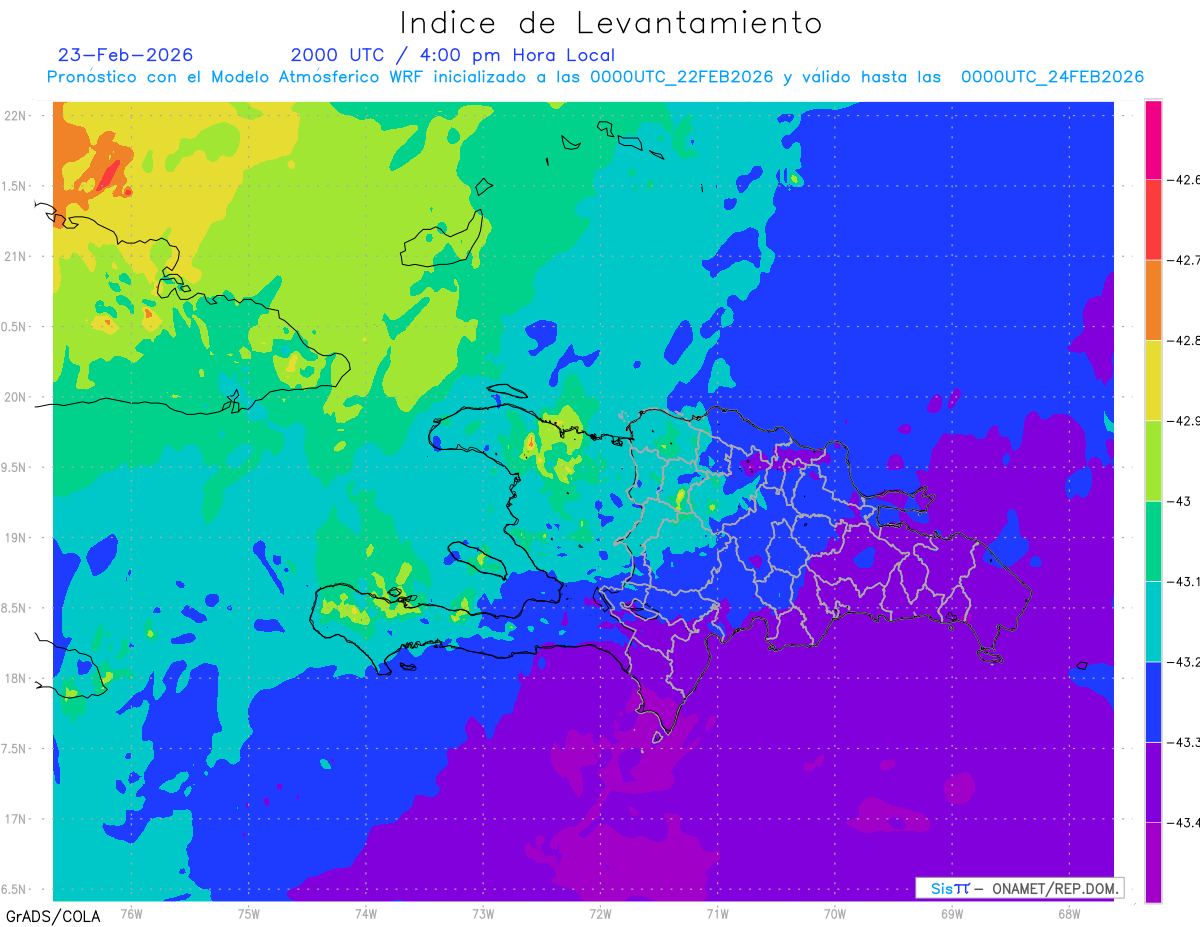The width and height of the screenshot is (1200, 927).
Task: Select the cyan legend swatch below -43.1
Action: 1153,621
